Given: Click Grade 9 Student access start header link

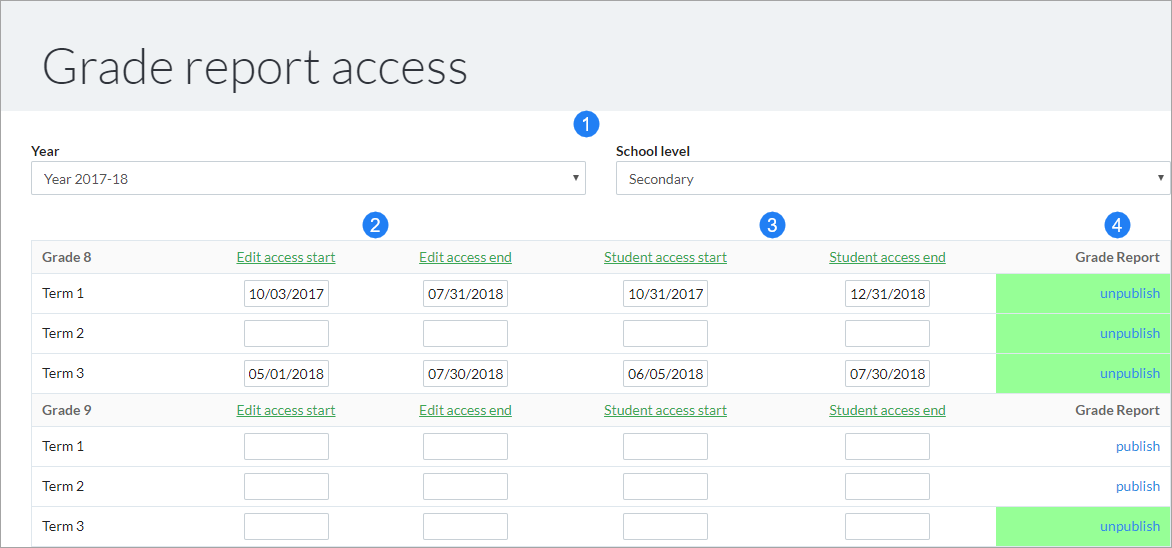Looking at the screenshot, I should [665, 410].
